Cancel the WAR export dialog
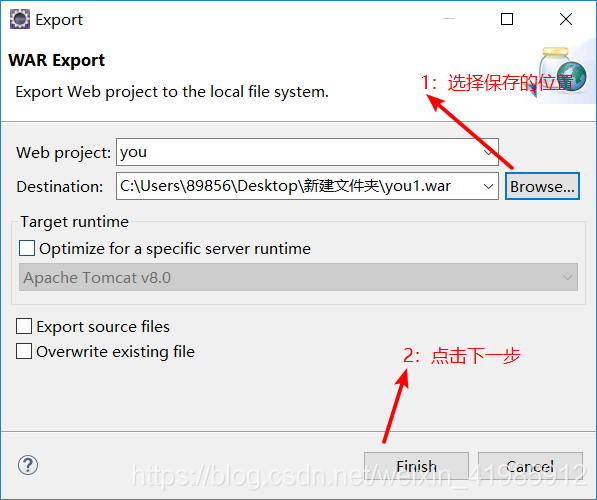 pyautogui.click(x=530, y=466)
